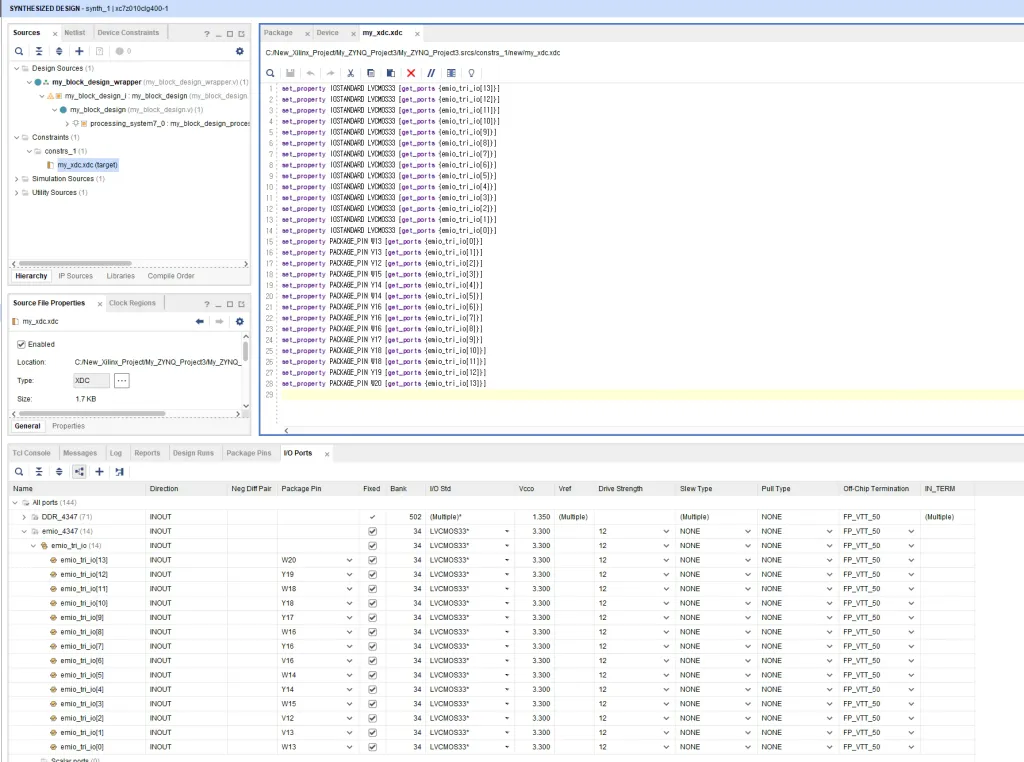This screenshot has width=1024, height=762.
Task: Toggle line comments icon in editor toolbar
Action: pyautogui.click(x=431, y=73)
